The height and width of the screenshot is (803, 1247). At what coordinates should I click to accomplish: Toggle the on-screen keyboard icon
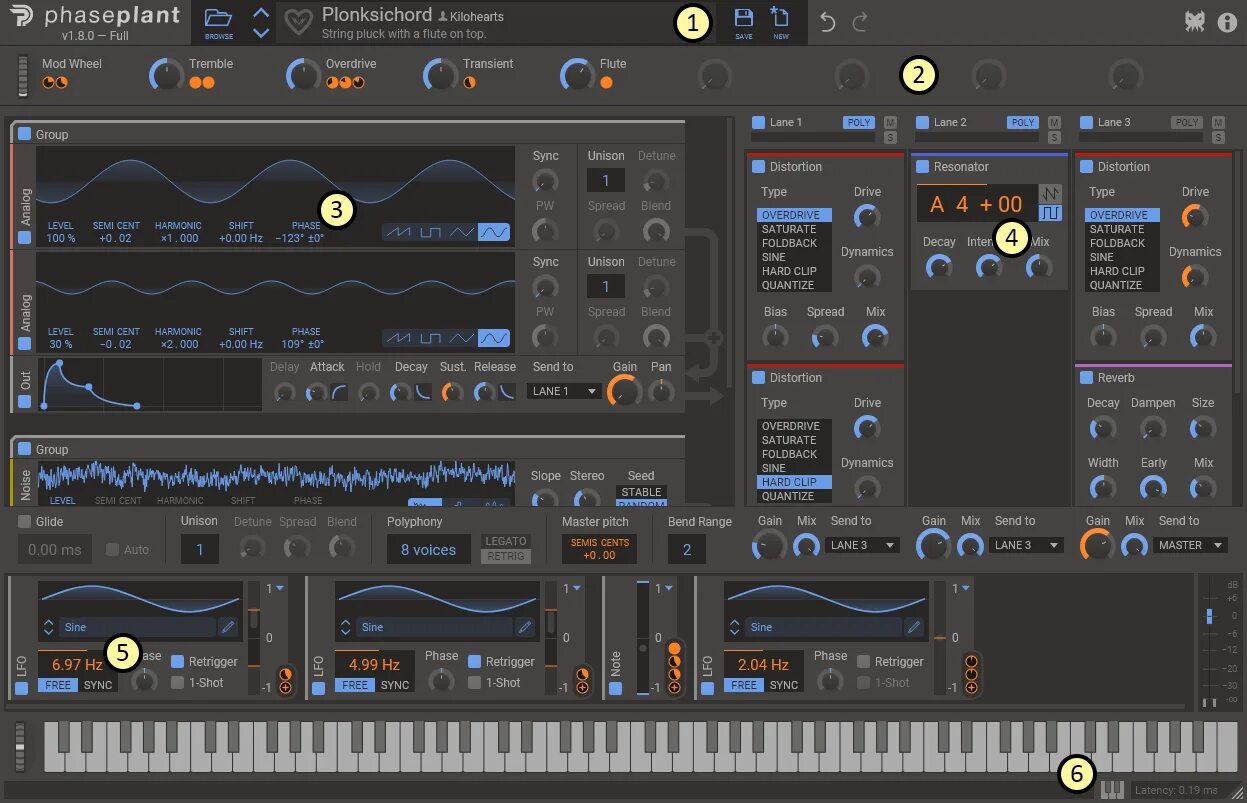point(1112,790)
